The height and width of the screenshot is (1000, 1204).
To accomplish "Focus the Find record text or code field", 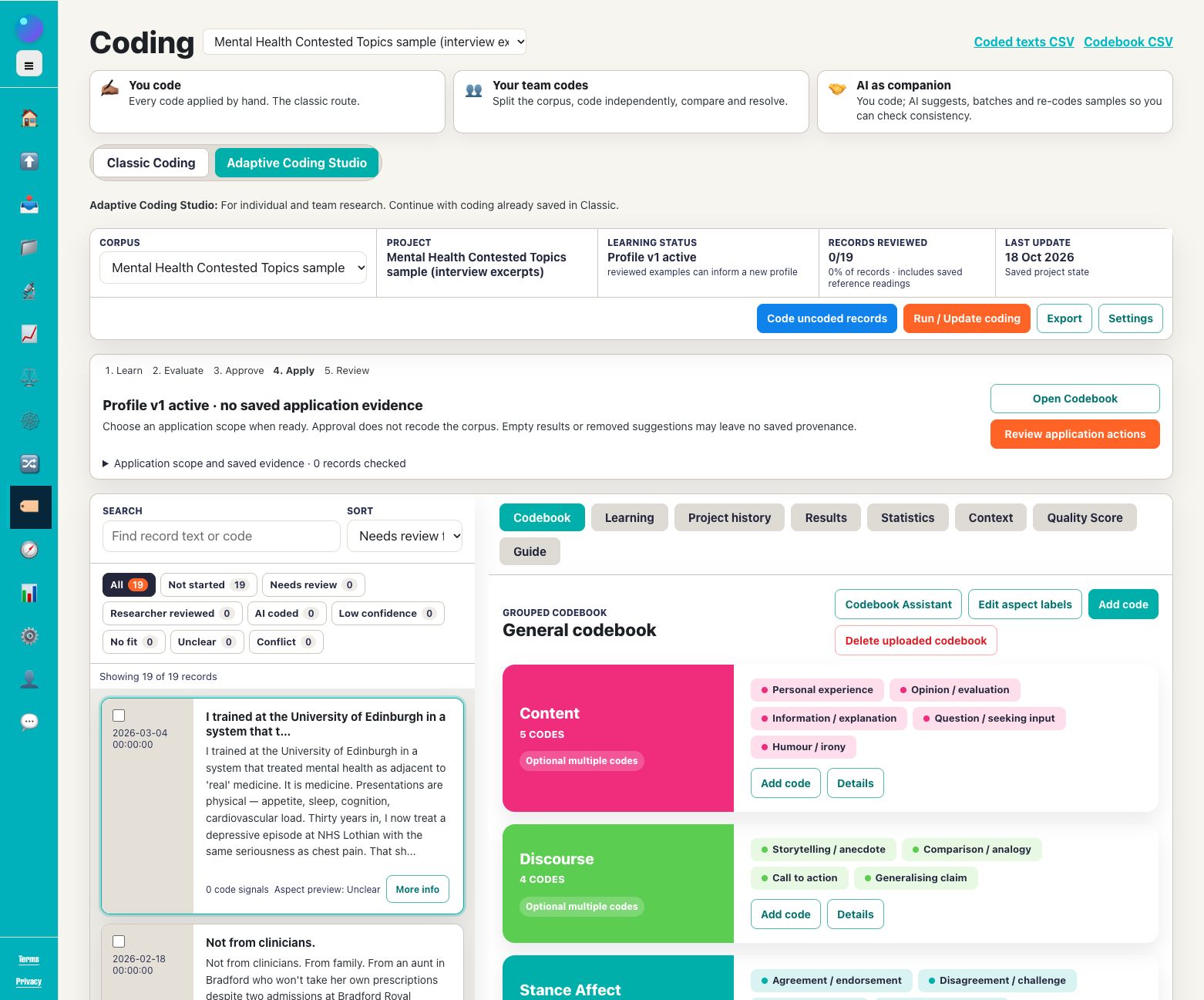I will click(x=221, y=536).
